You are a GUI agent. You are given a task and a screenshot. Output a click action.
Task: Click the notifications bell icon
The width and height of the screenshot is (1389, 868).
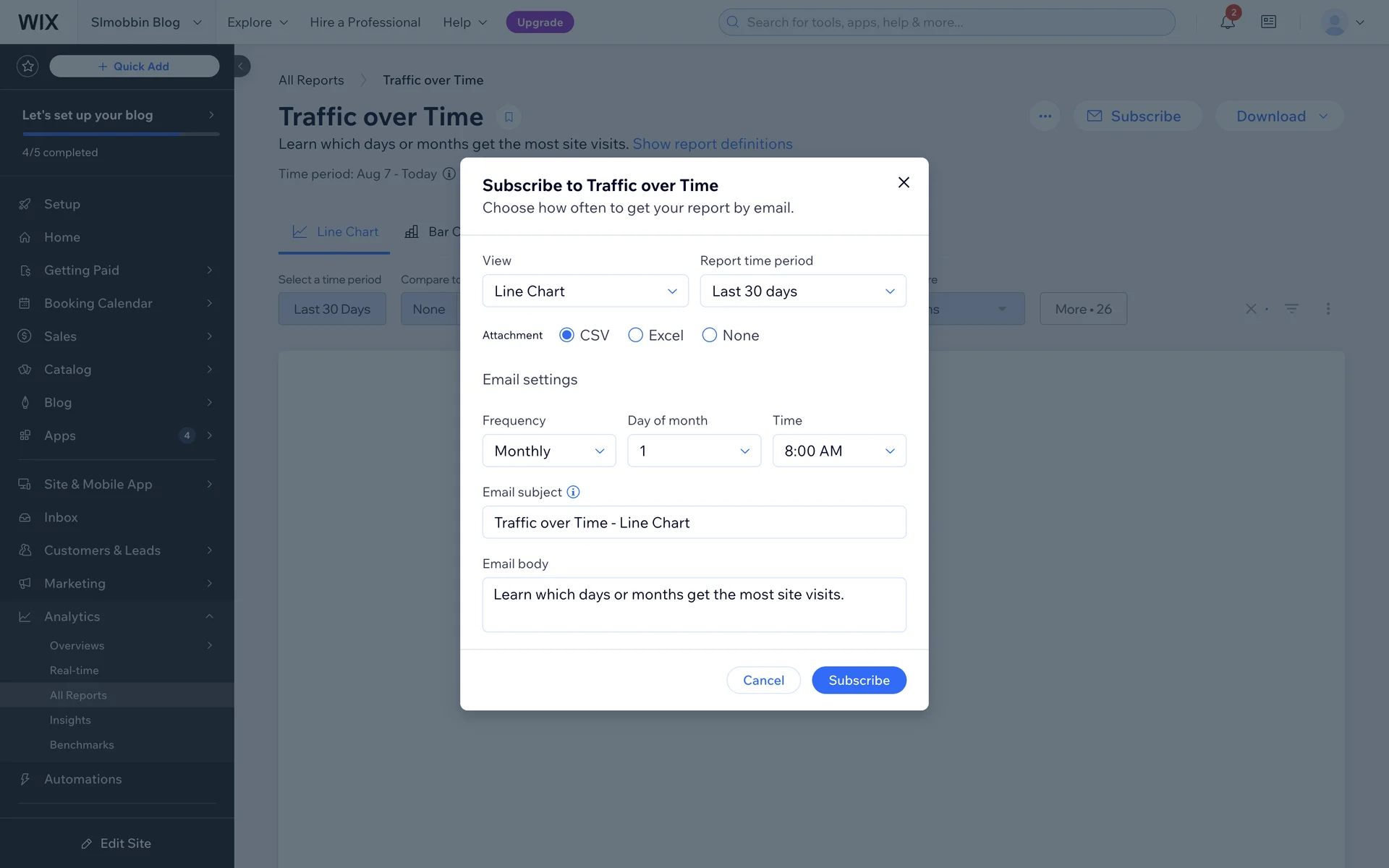coord(1227,22)
